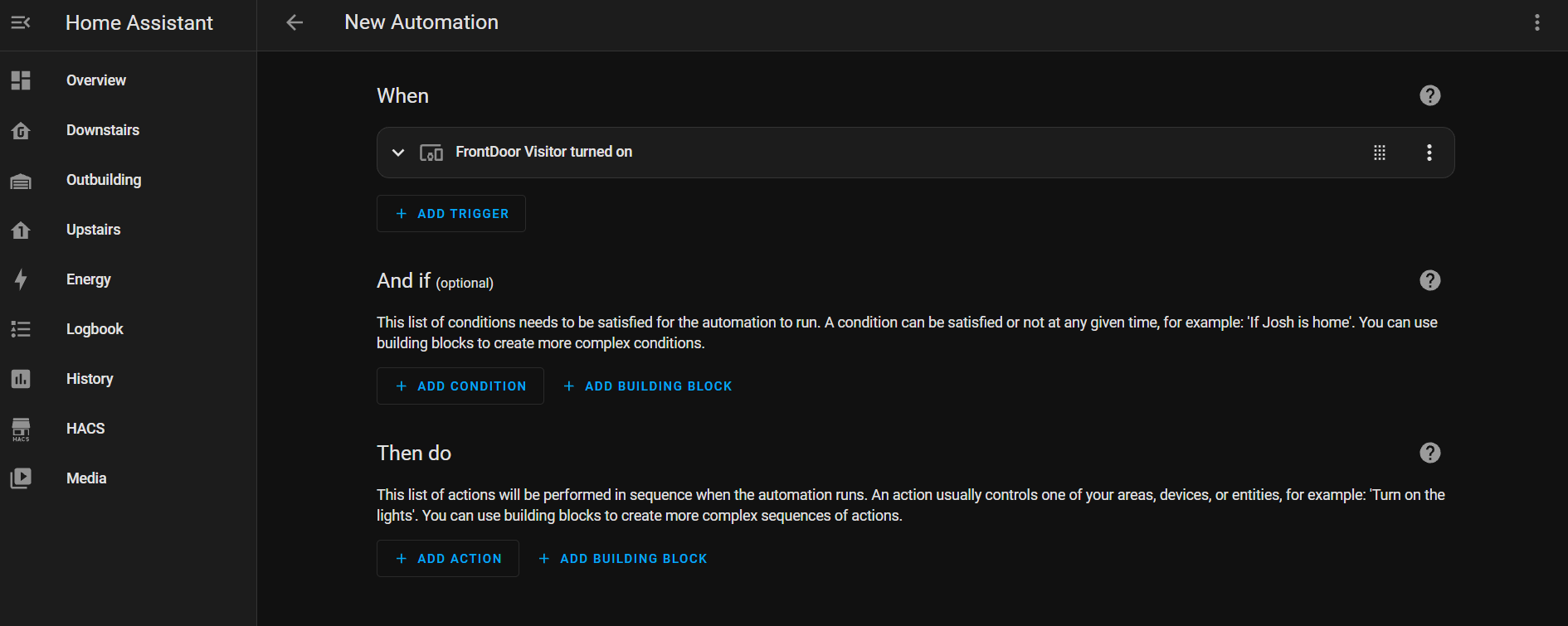
Task: Click the Media player icon
Action: pyautogui.click(x=21, y=478)
